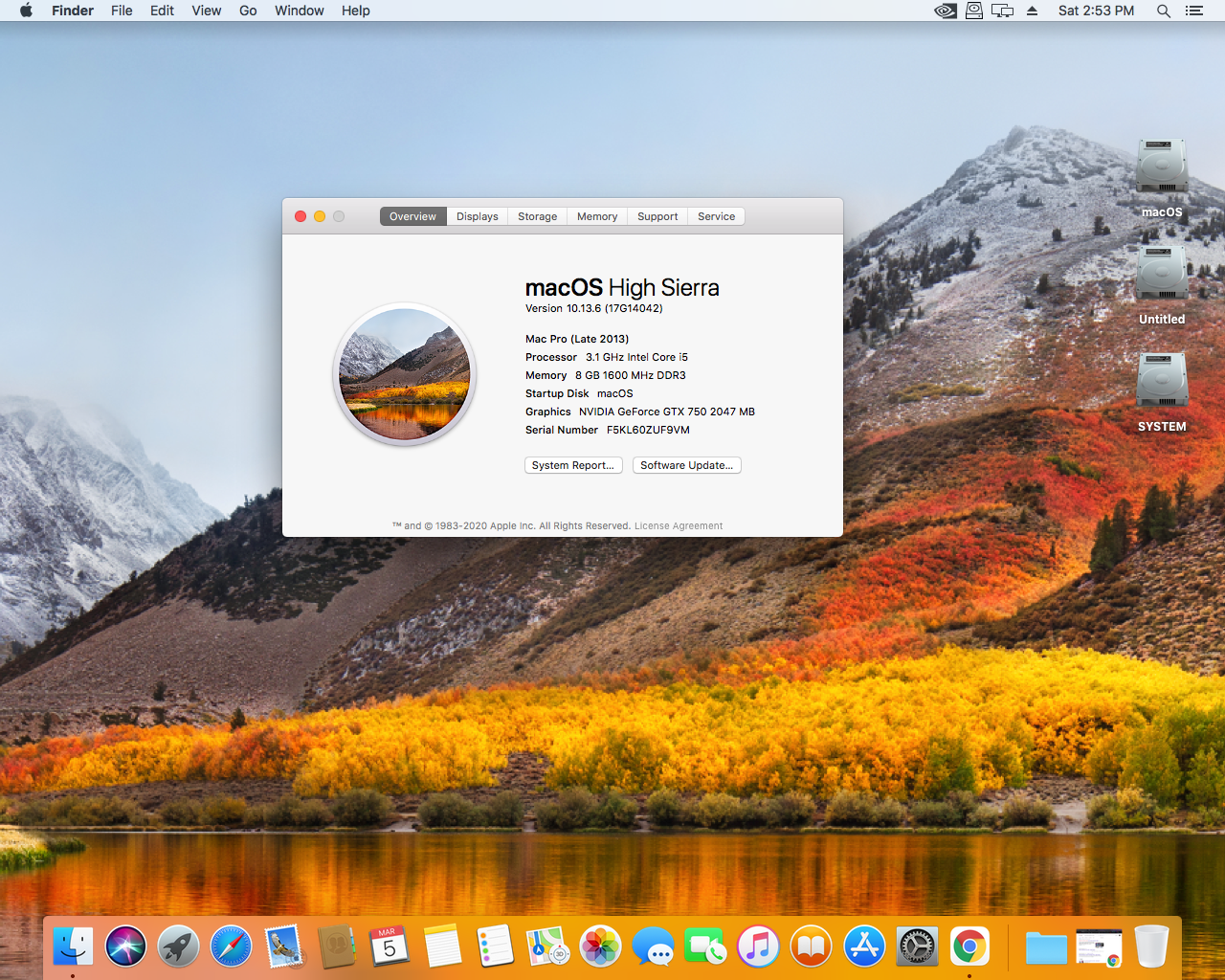1225x980 pixels.
Task: Open the Trash in the dock
Action: [1151, 947]
